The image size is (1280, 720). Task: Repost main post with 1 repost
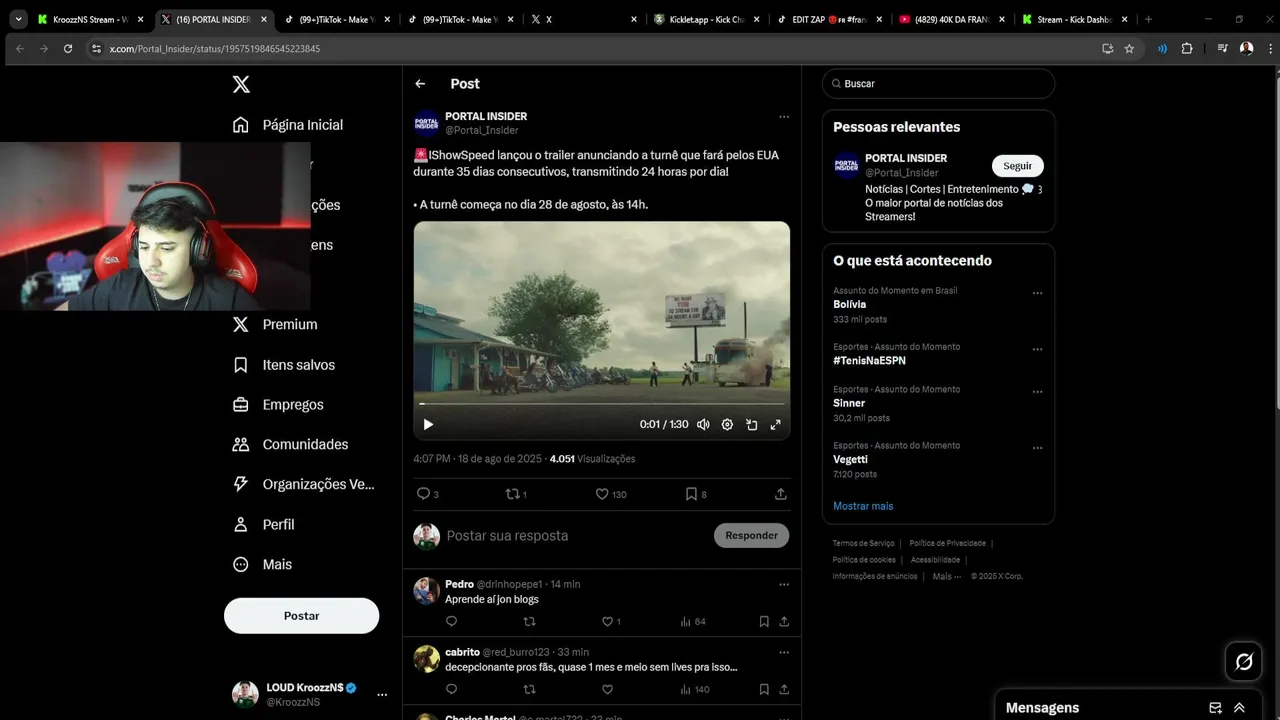tap(512, 494)
